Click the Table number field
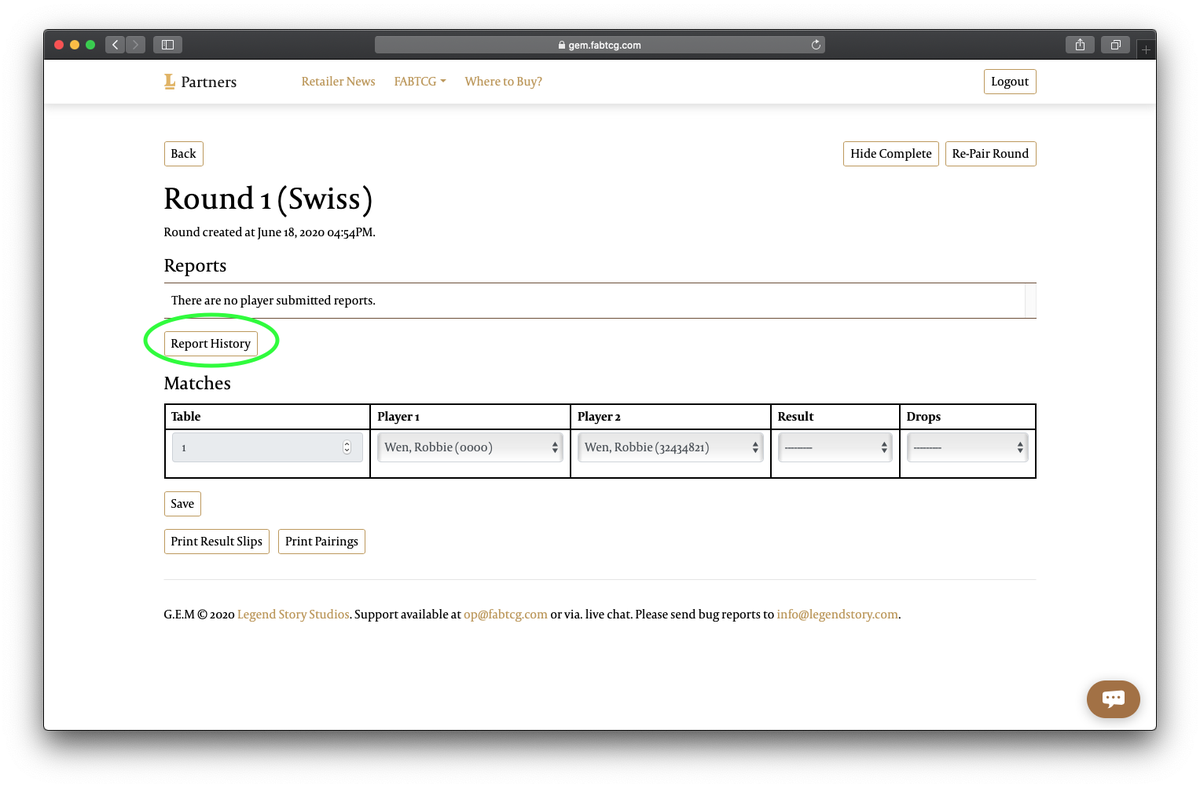The height and width of the screenshot is (788, 1200). tap(267, 447)
